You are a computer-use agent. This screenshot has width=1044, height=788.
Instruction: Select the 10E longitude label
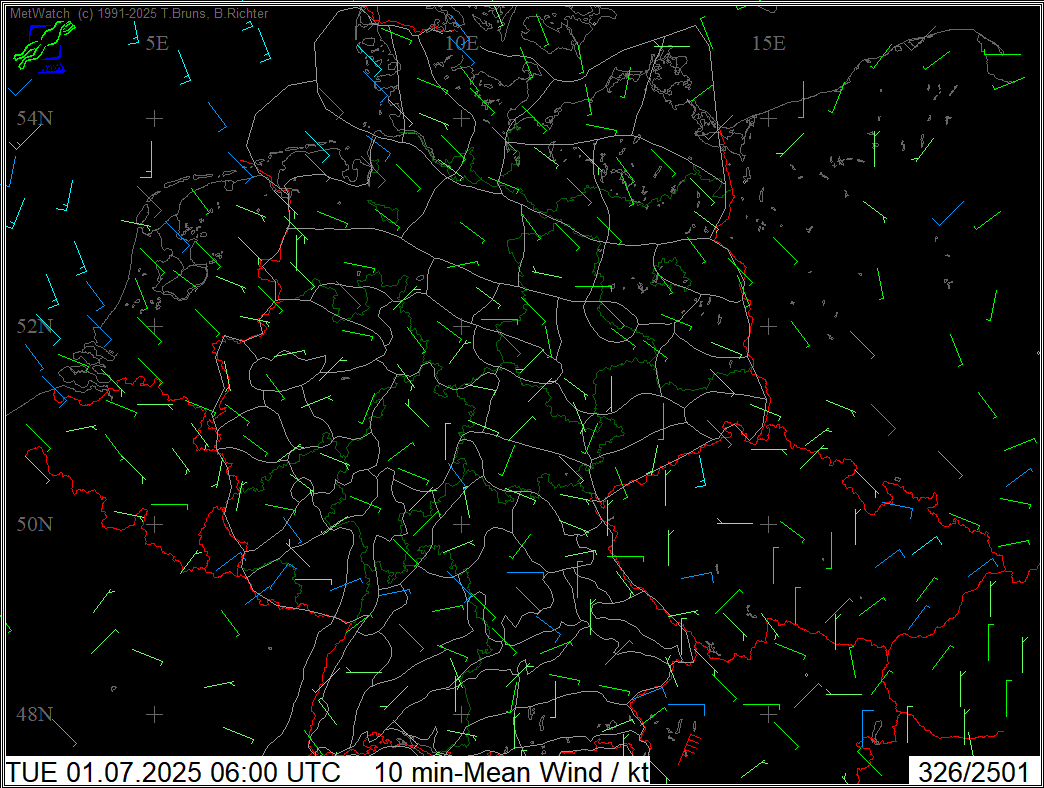(462, 43)
